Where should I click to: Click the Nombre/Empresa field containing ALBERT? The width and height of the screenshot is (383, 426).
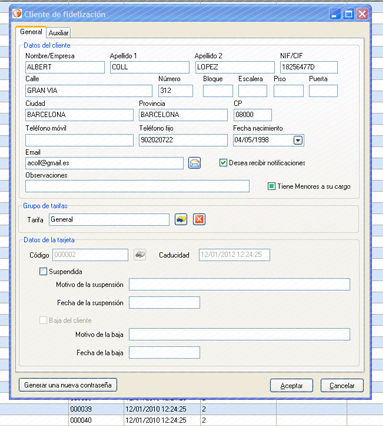pos(65,67)
